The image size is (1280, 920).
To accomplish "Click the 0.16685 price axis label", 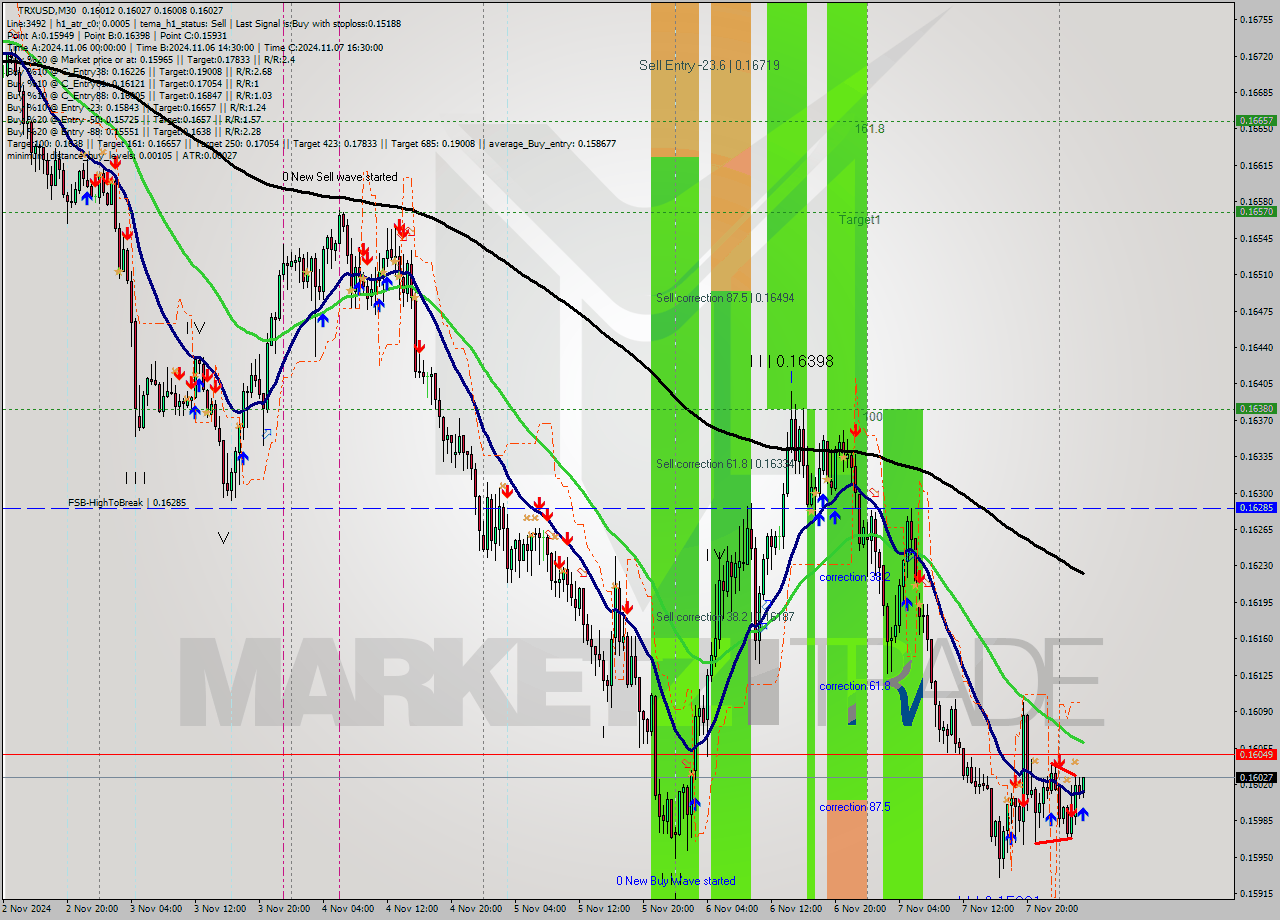I will pyautogui.click(x=1256, y=92).
